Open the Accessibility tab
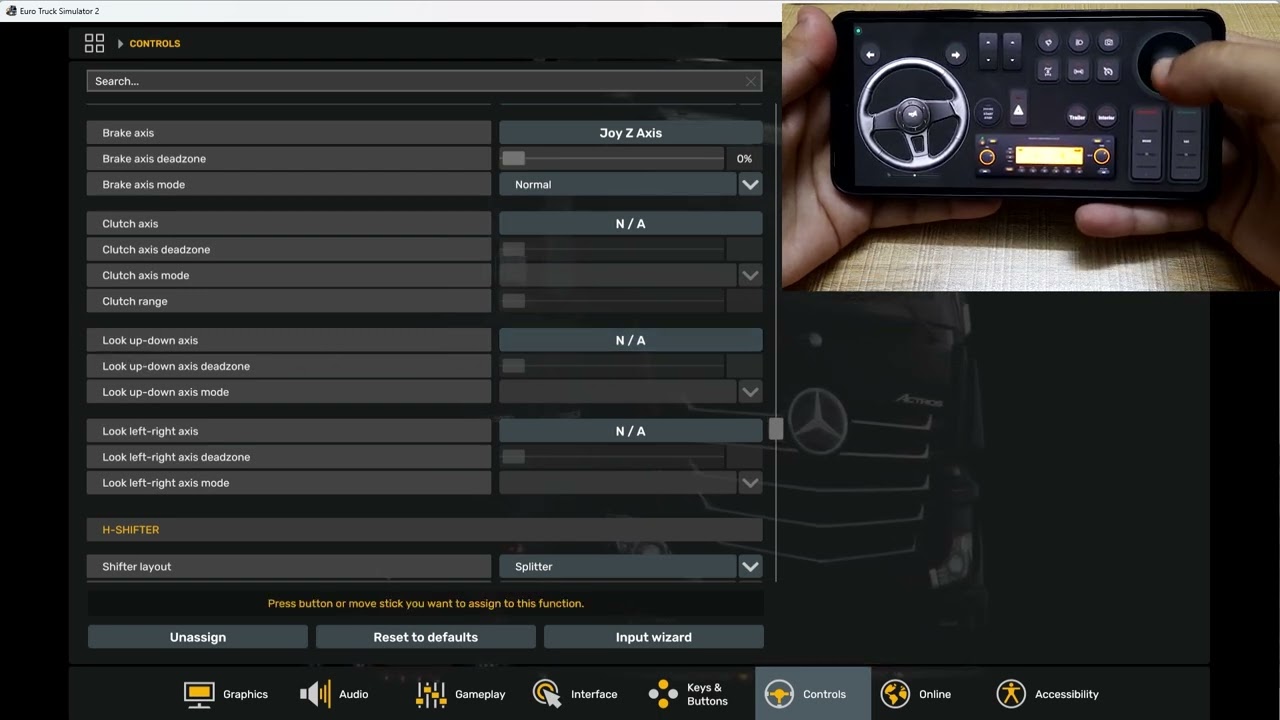 [x=1047, y=694]
